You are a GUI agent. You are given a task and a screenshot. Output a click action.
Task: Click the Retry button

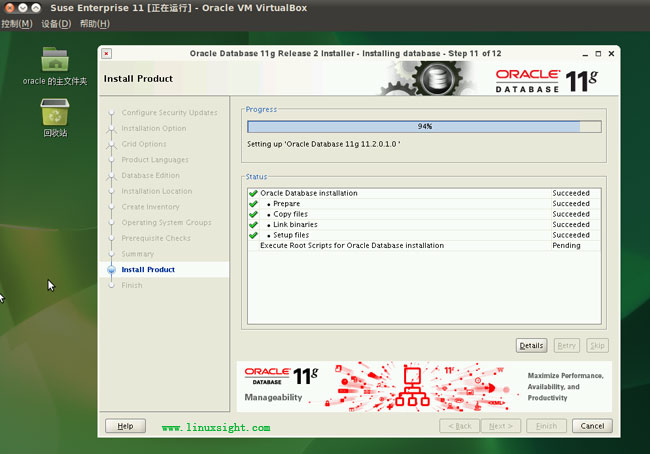(566, 345)
